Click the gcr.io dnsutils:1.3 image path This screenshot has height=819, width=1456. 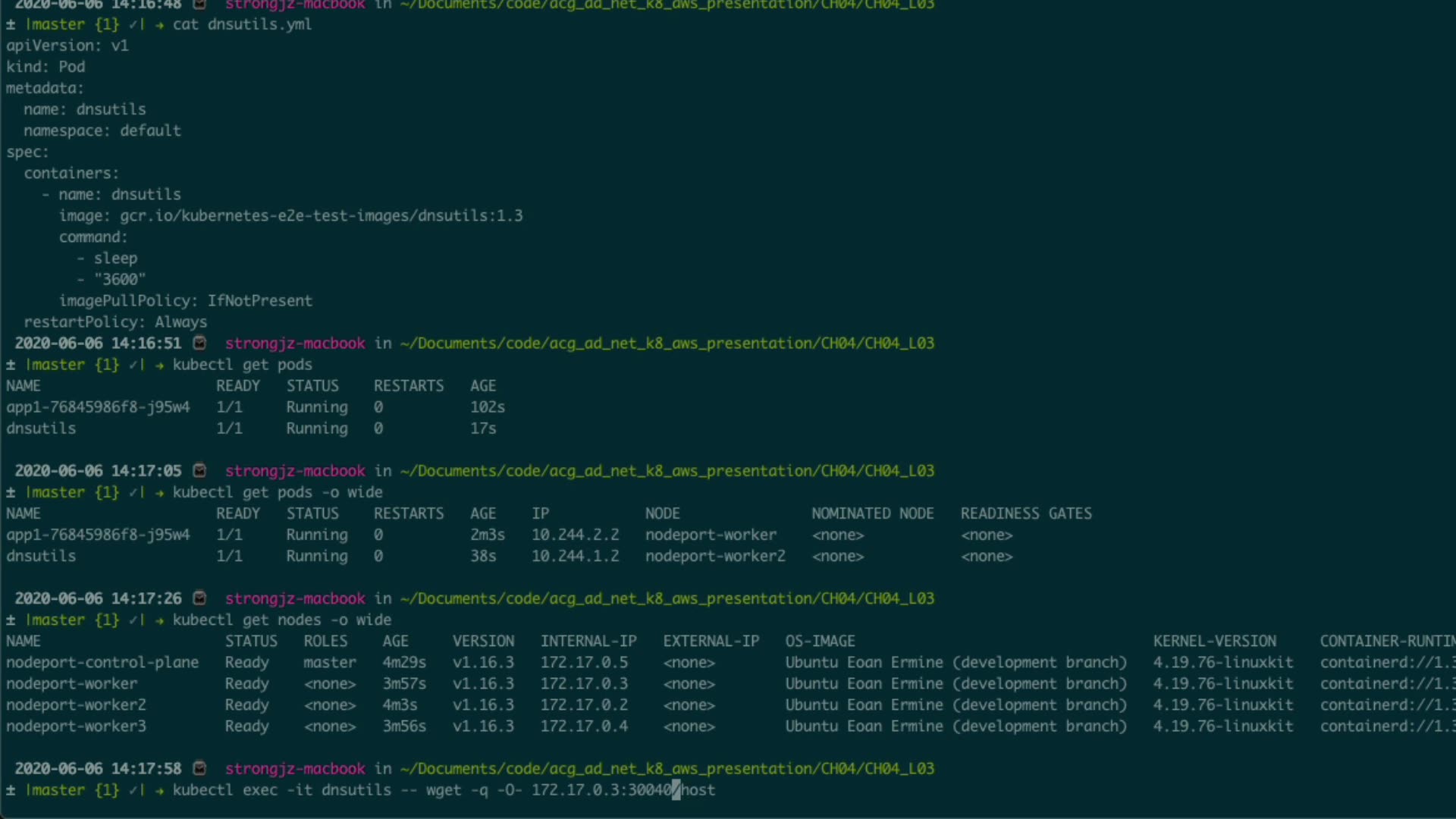pyautogui.click(x=321, y=216)
